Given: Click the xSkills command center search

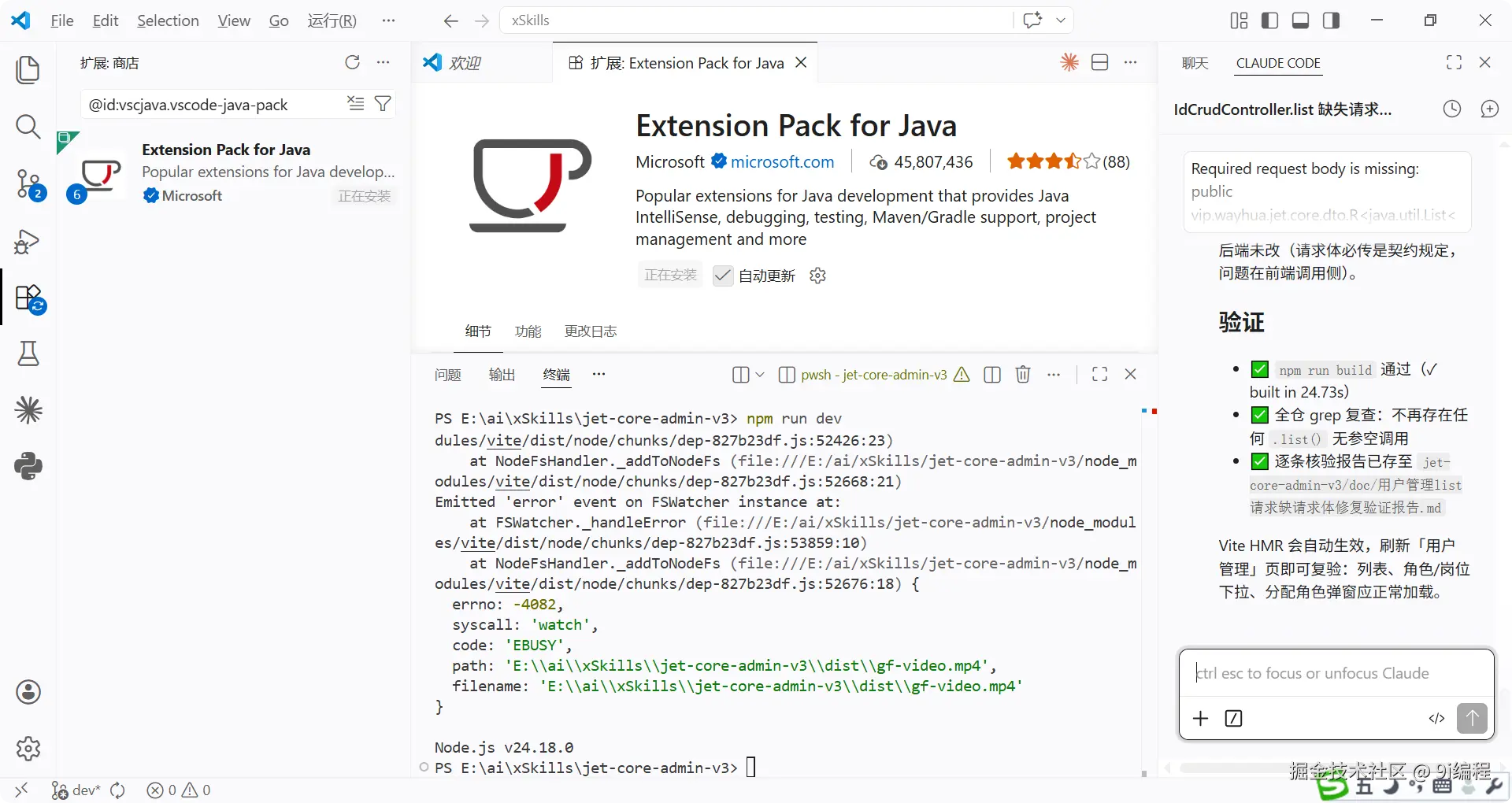Looking at the screenshot, I should 756,20.
